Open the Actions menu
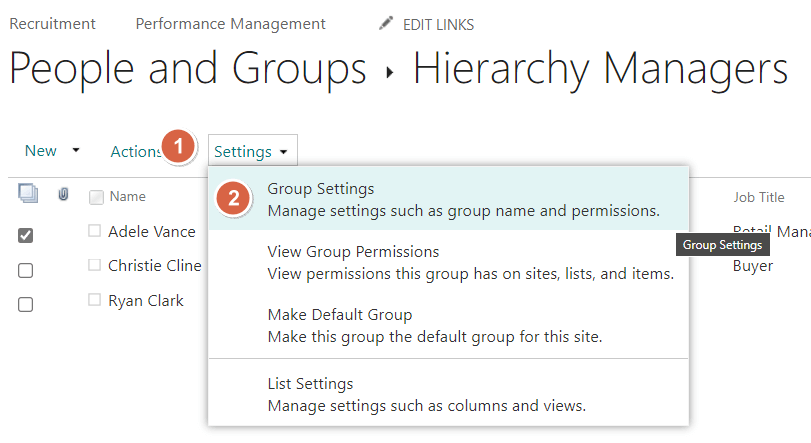The width and height of the screenshot is (811, 443). pos(136,151)
